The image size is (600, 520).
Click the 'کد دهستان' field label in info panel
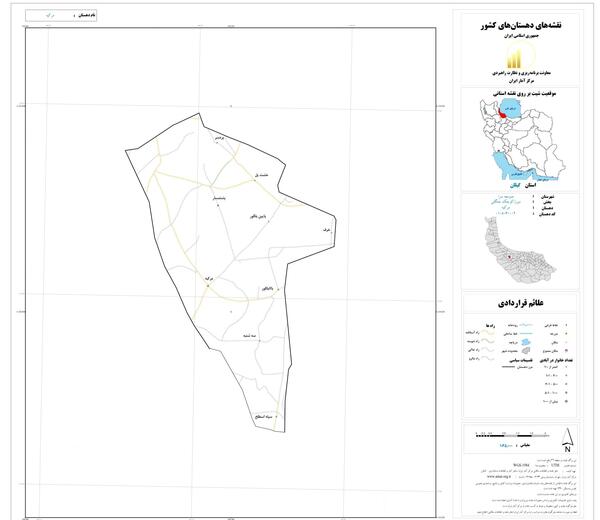pyautogui.click(x=547, y=214)
